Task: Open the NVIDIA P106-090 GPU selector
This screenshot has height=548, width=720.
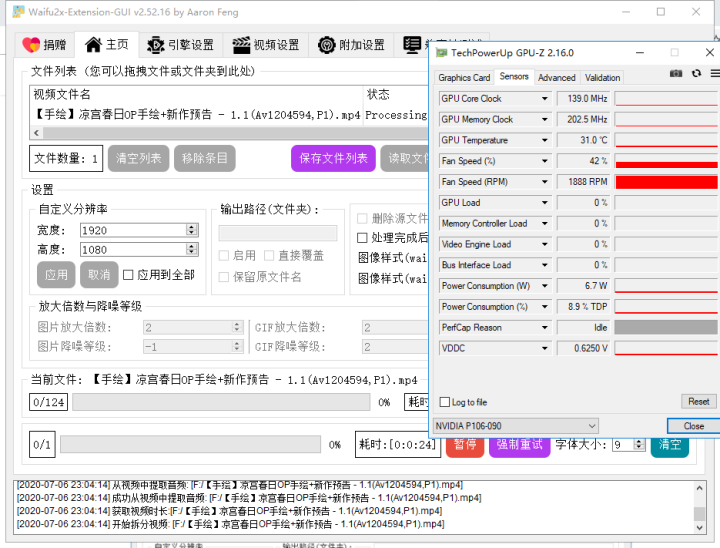Action: pyautogui.click(x=516, y=426)
